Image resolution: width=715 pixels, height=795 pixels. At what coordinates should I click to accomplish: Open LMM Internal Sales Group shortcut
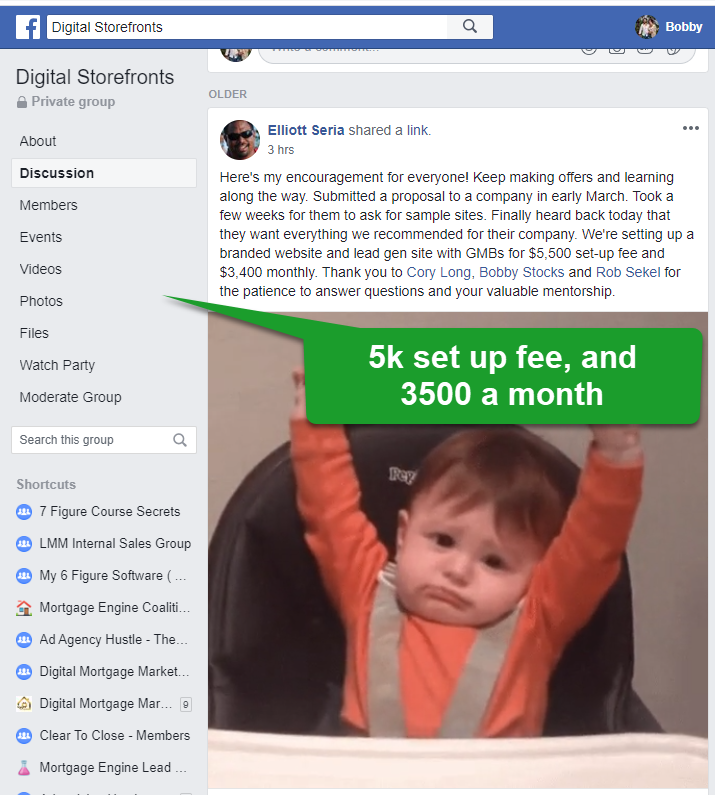[115, 544]
